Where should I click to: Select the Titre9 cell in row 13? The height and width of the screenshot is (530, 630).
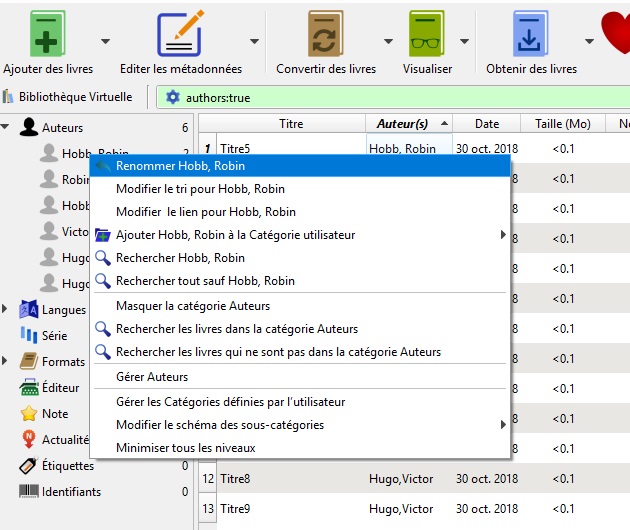coord(291,508)
